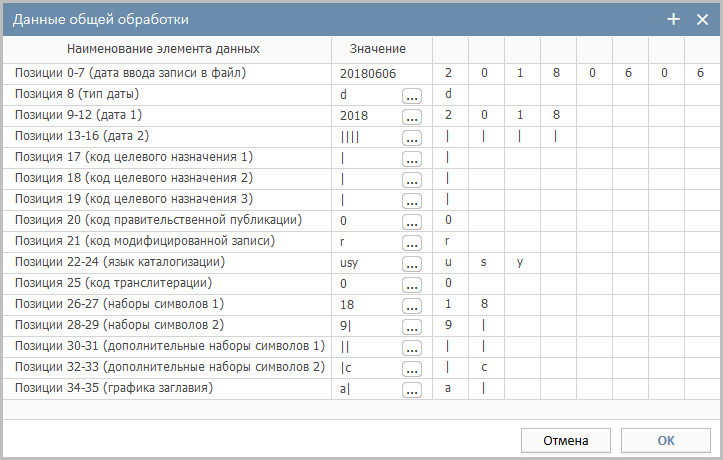
Task: Click ellipsis button for код транслитерации row
Action: tap(413, 284)
